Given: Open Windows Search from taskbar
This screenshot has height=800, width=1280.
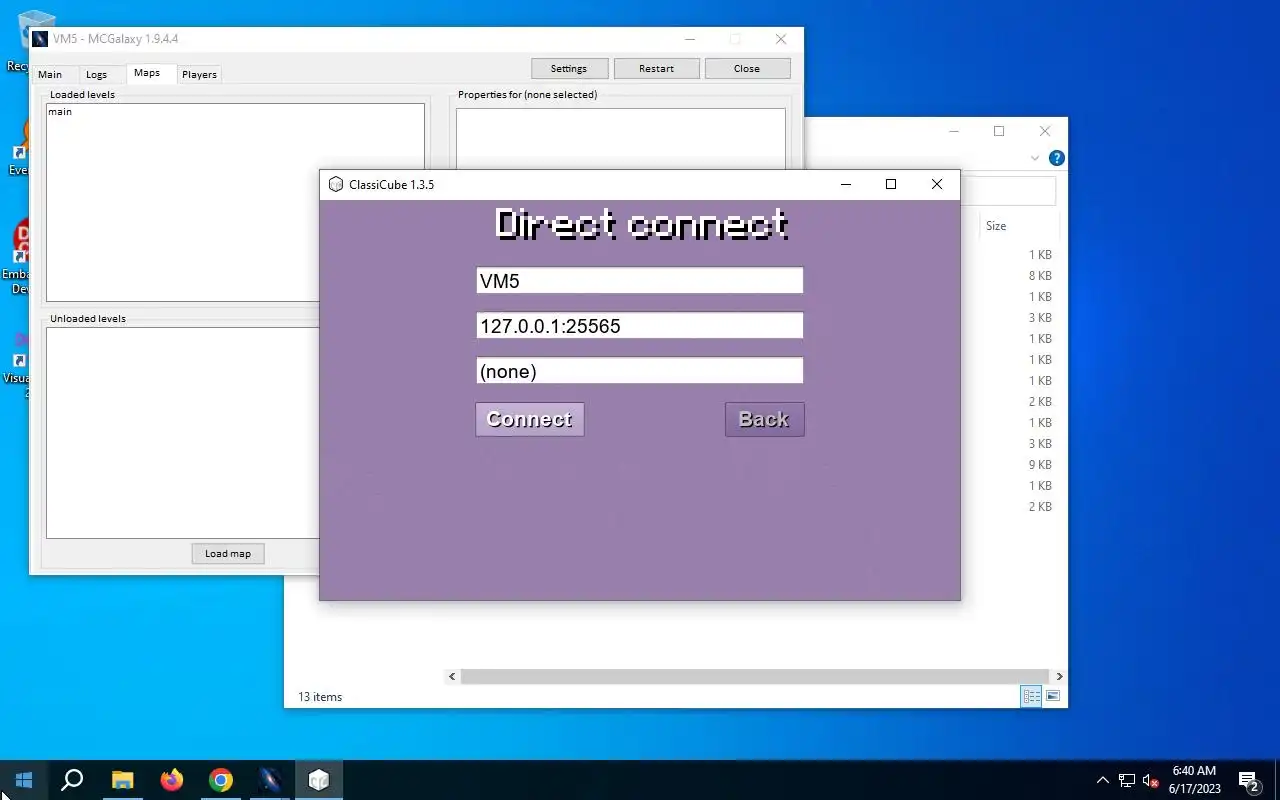Looking at the screenshot, I should pyautogui.click(x=72, y=780).
